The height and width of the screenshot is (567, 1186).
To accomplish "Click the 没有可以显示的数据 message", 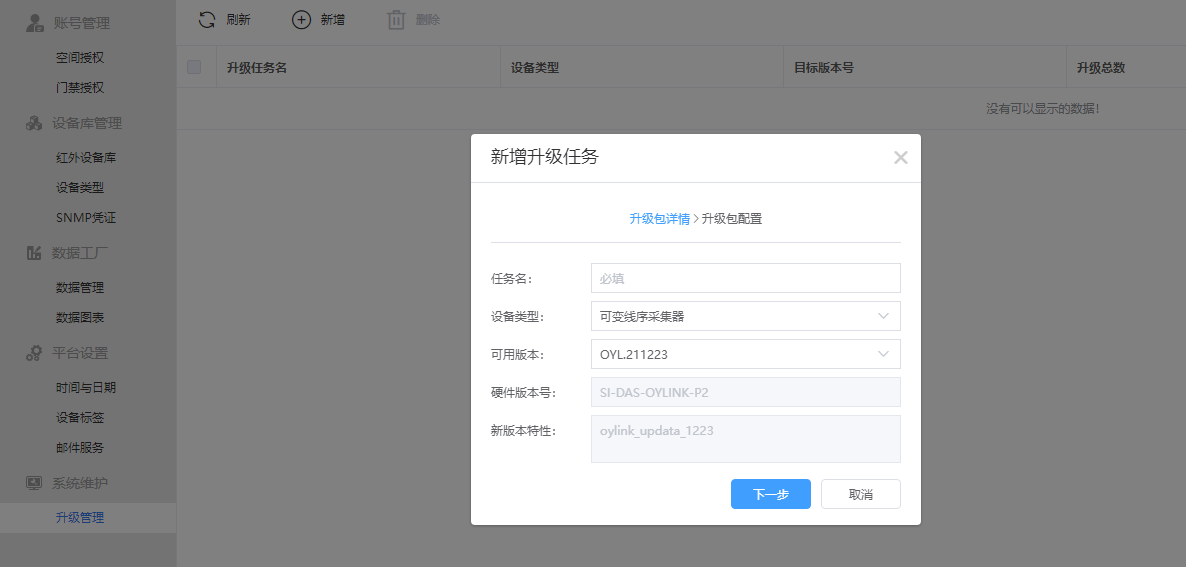I will 1043,109.
